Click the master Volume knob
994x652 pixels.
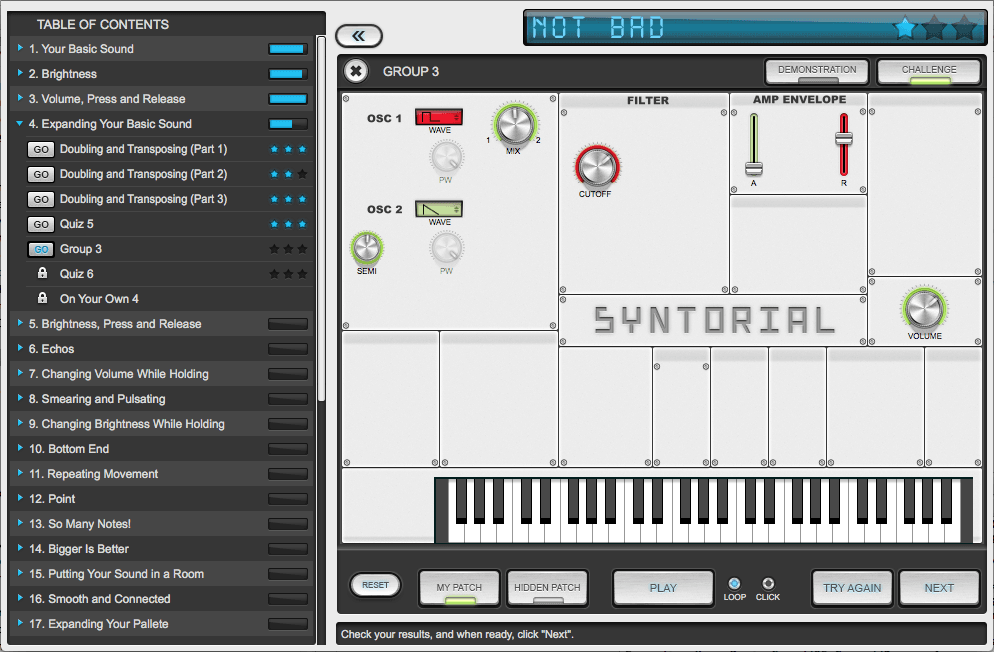(x=924, y=309)
